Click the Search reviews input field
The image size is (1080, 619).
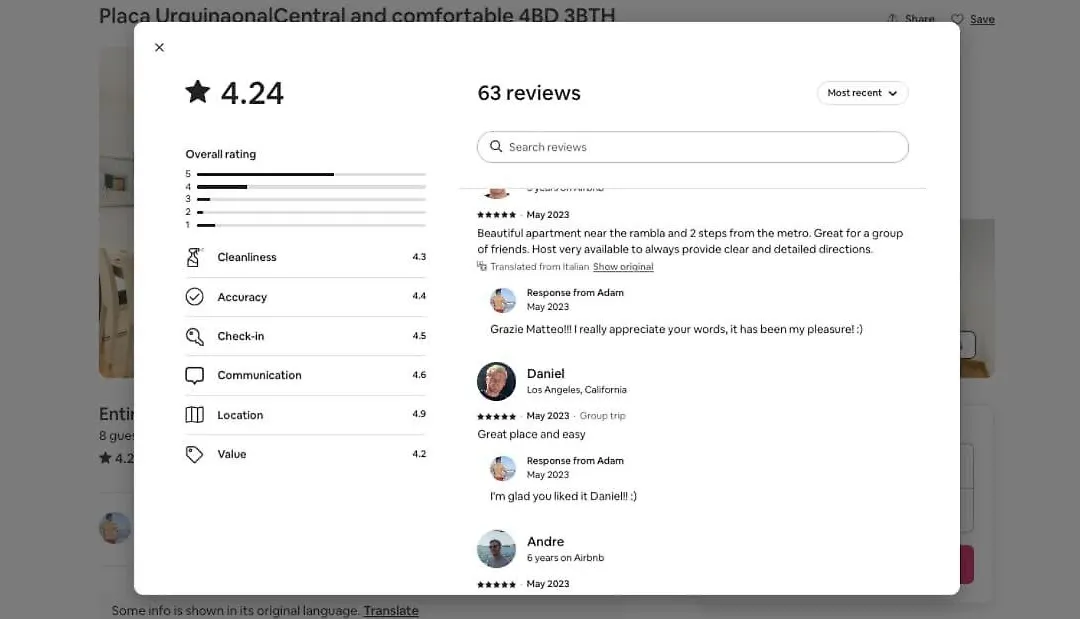pos(692,147)
